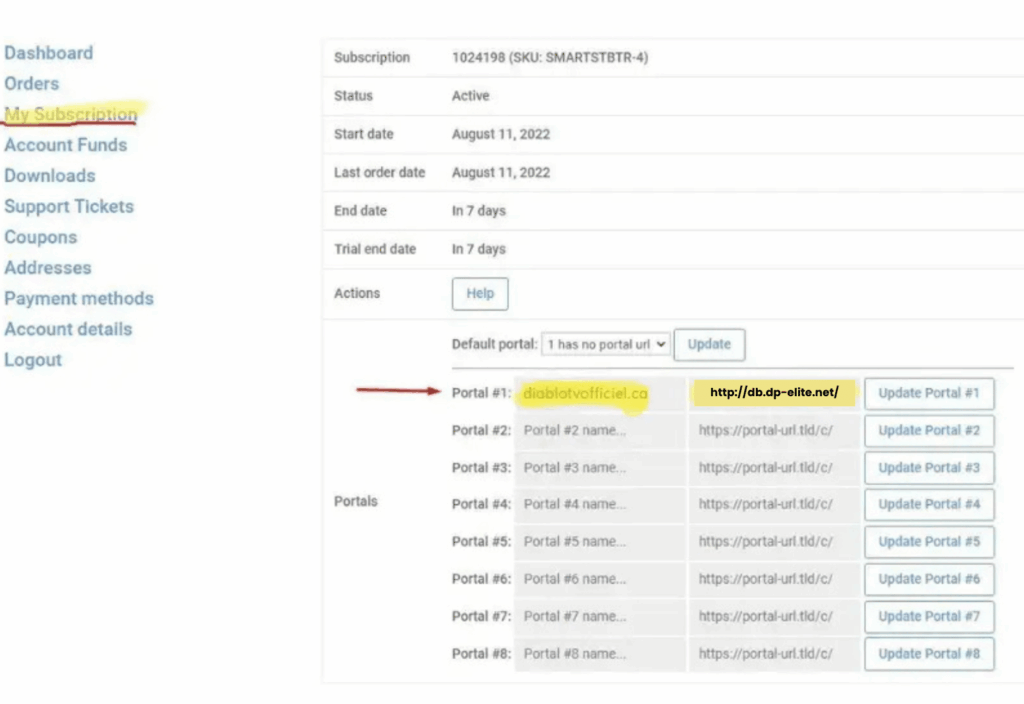The height and width of the screenshot is (704, 1024).
Task: Click Portal #2 name input field
Action: point(599,431)
